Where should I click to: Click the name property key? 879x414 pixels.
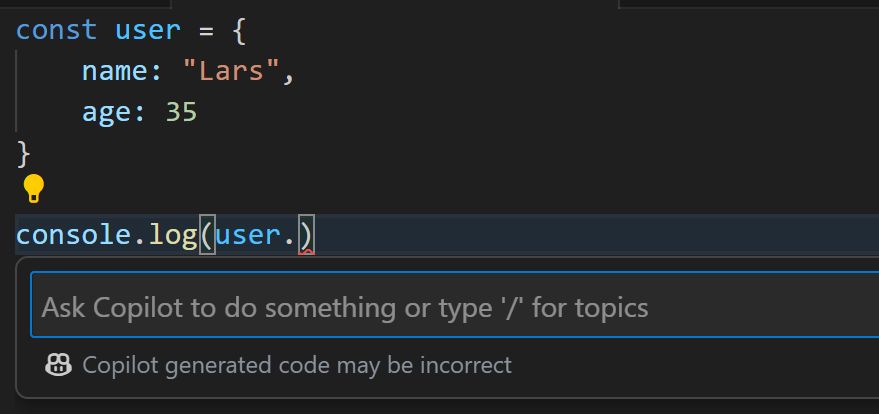tap(115, 71)
